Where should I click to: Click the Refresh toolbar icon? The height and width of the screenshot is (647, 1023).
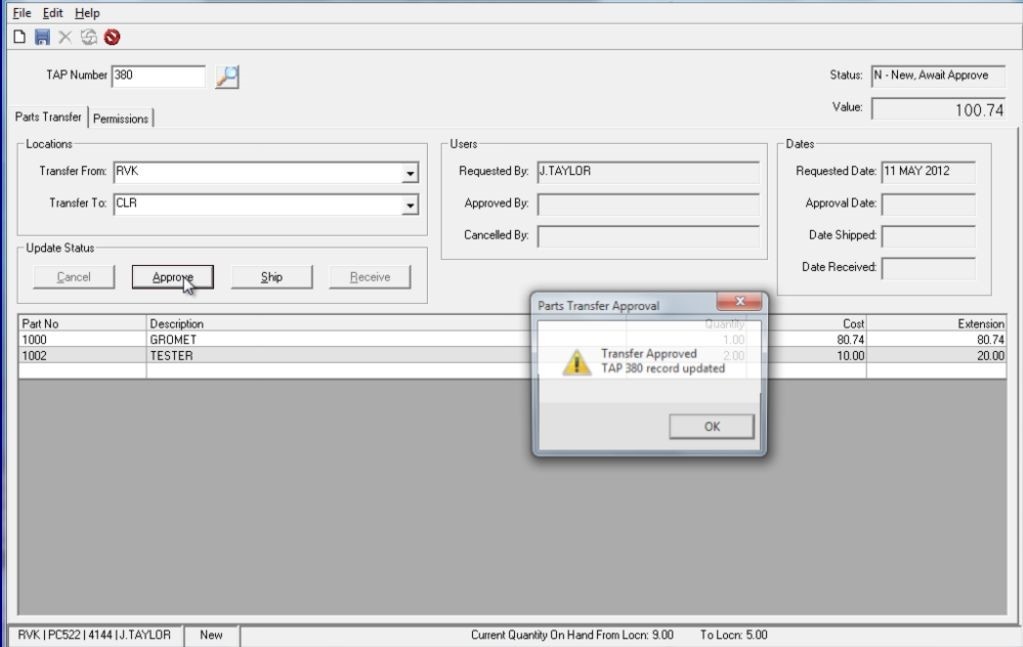[x=89, y=37]
